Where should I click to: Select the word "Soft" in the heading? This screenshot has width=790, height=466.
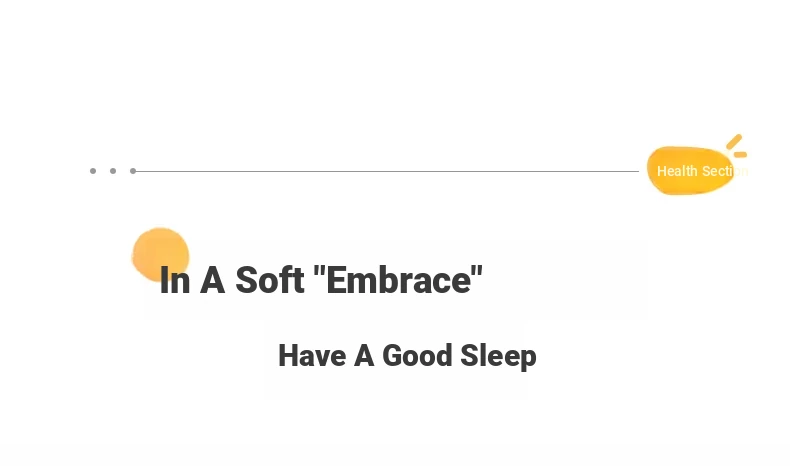270,280
